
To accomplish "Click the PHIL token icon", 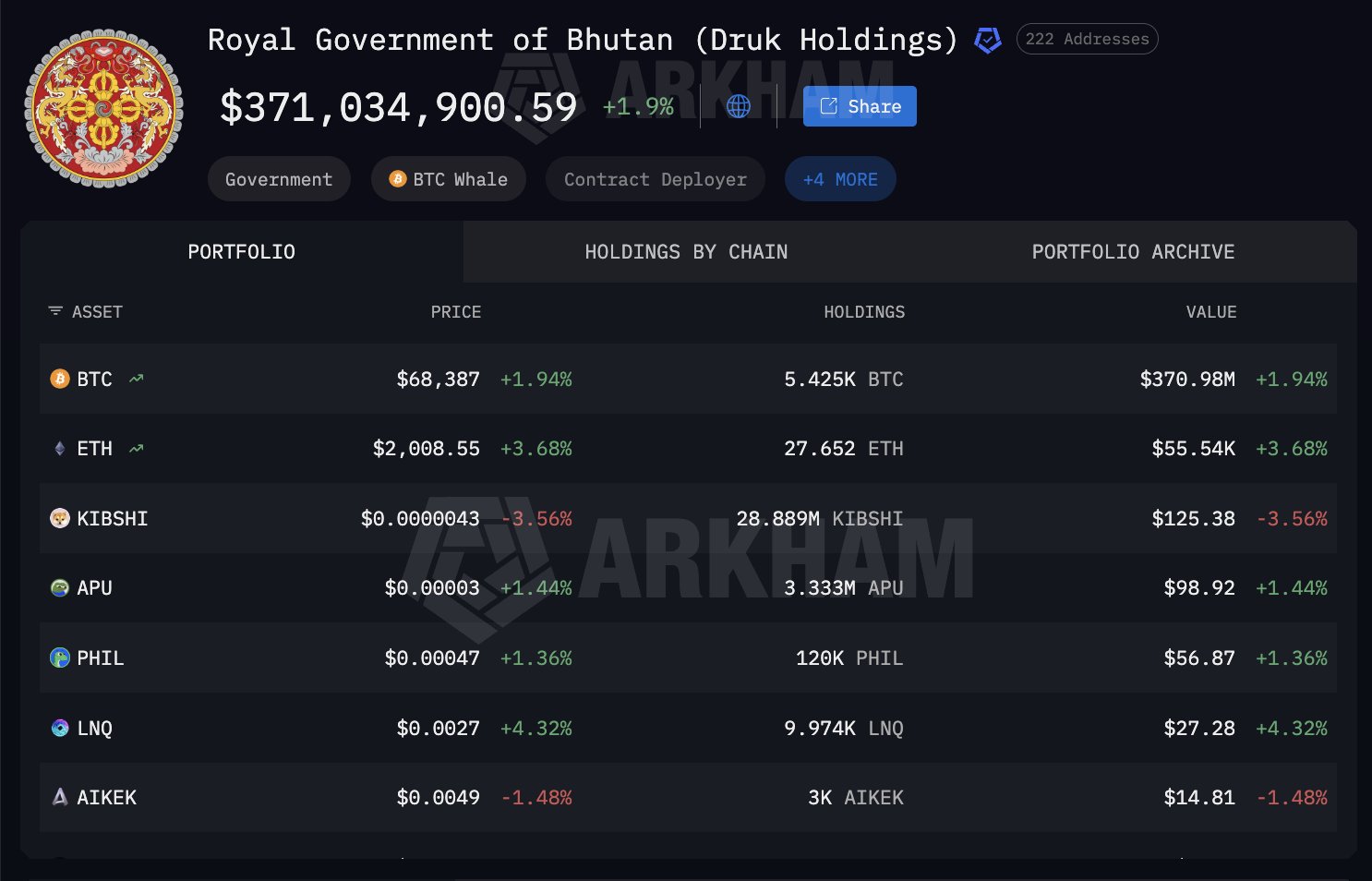I will coord(60,658).
